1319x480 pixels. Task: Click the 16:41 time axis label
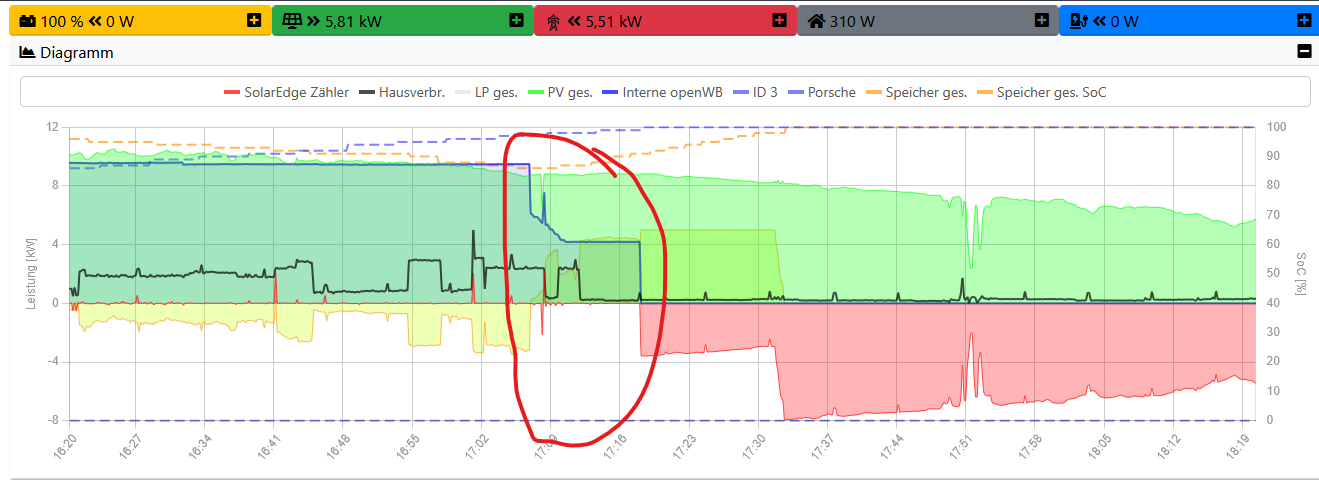pyautogui.click(x=267, y=446)
